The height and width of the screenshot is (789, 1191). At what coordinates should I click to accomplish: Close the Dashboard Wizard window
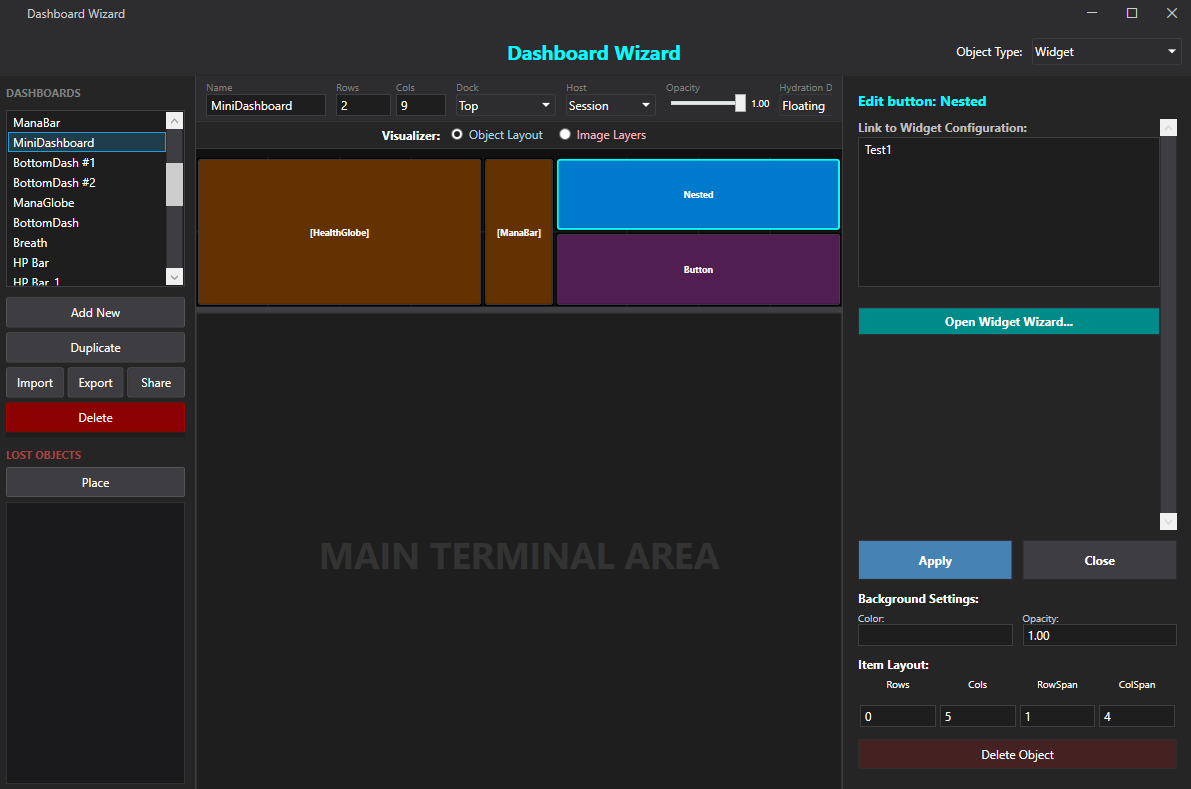pos(1171,13)
